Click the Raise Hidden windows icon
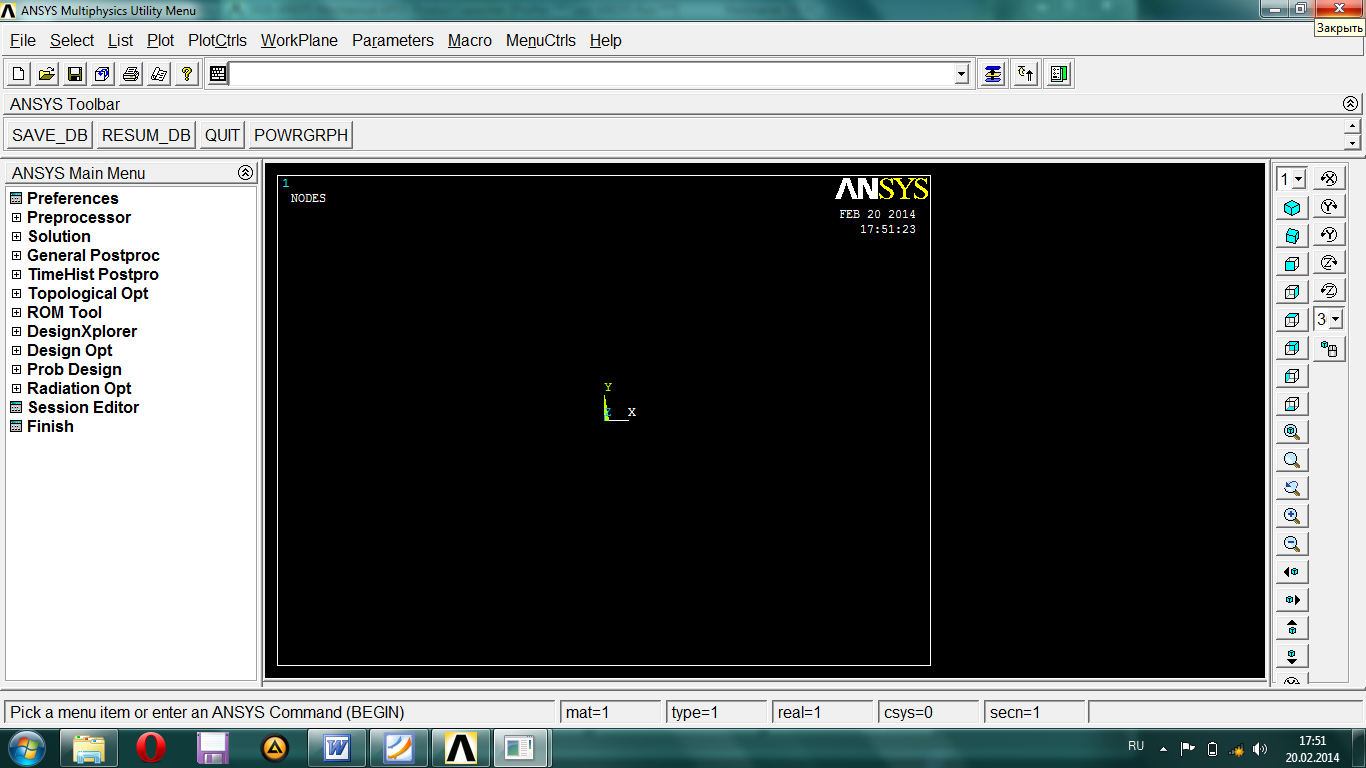 click(x=992, y=74)
